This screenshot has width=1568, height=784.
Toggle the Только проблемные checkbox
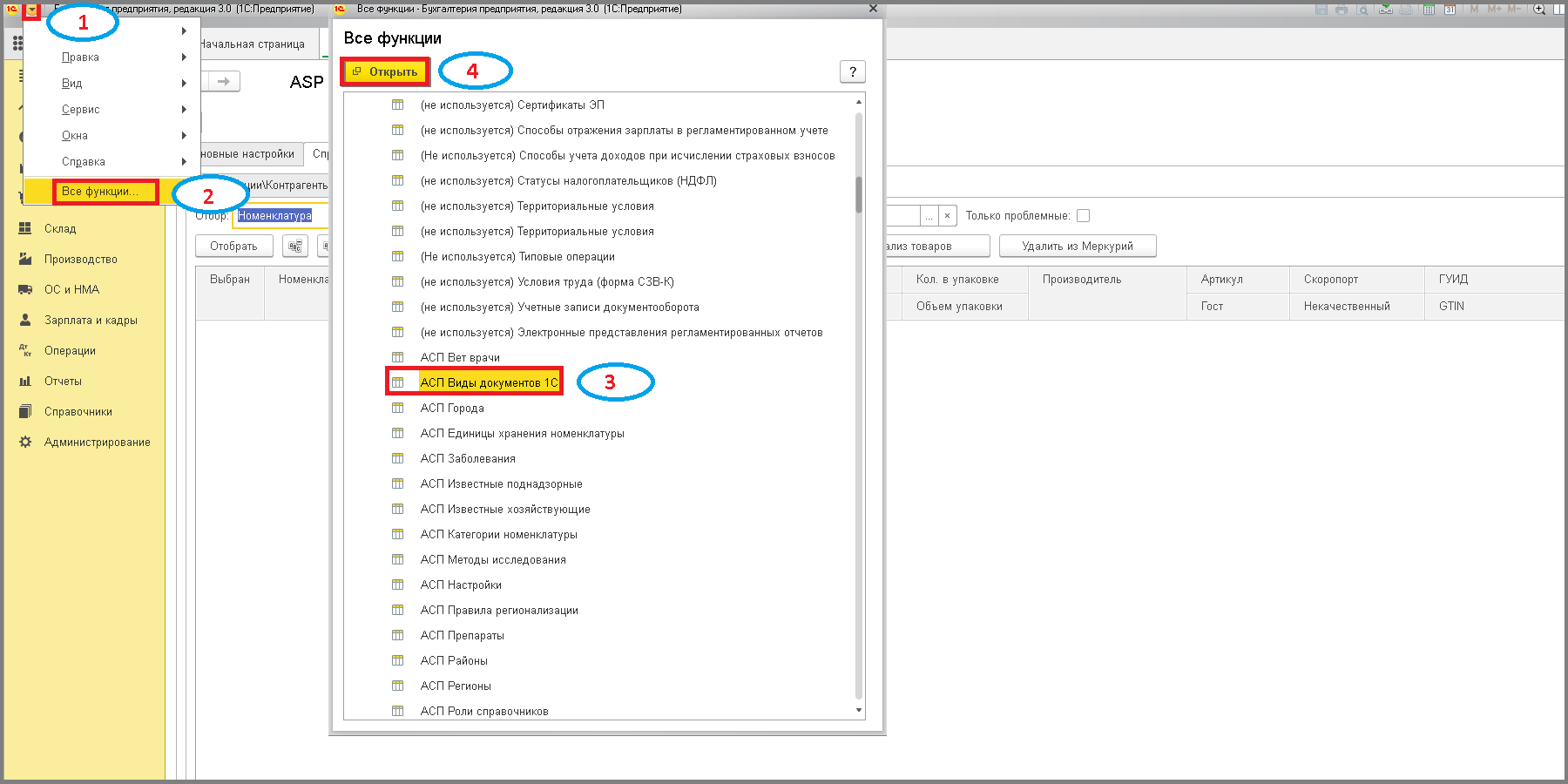tap(1083, 215)
